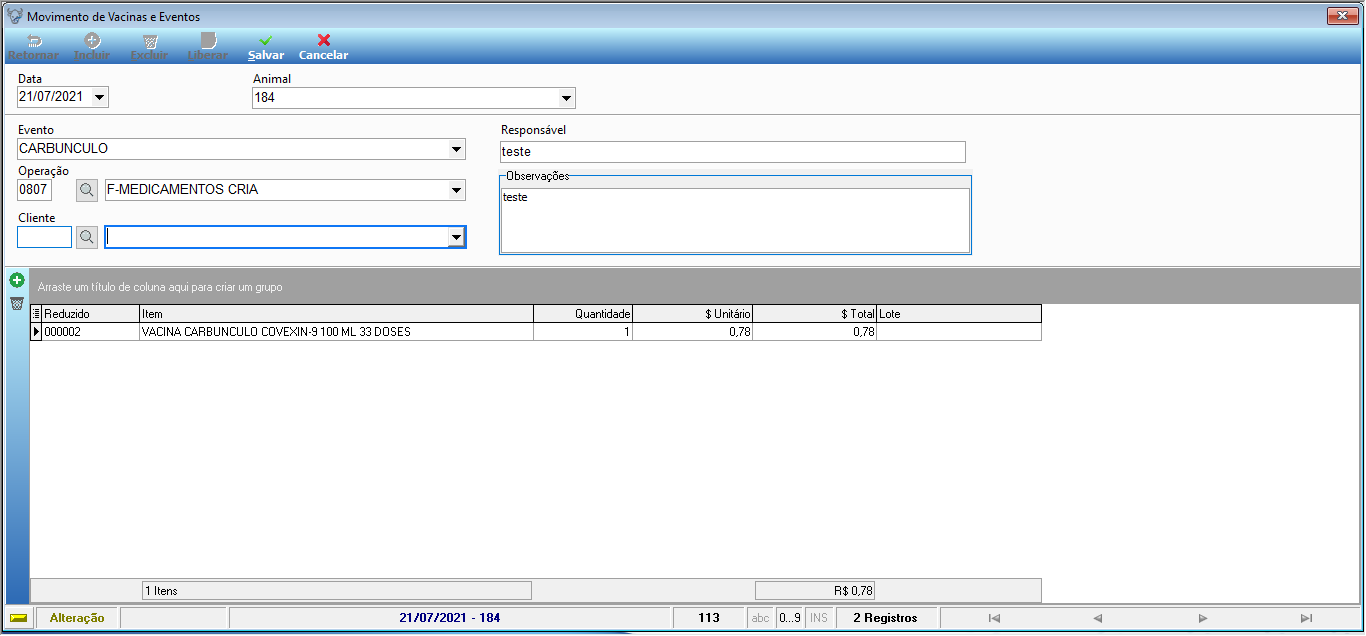1366x636 pixels.
Task: Go to last record navigation button
Action: pos(1306,618)
